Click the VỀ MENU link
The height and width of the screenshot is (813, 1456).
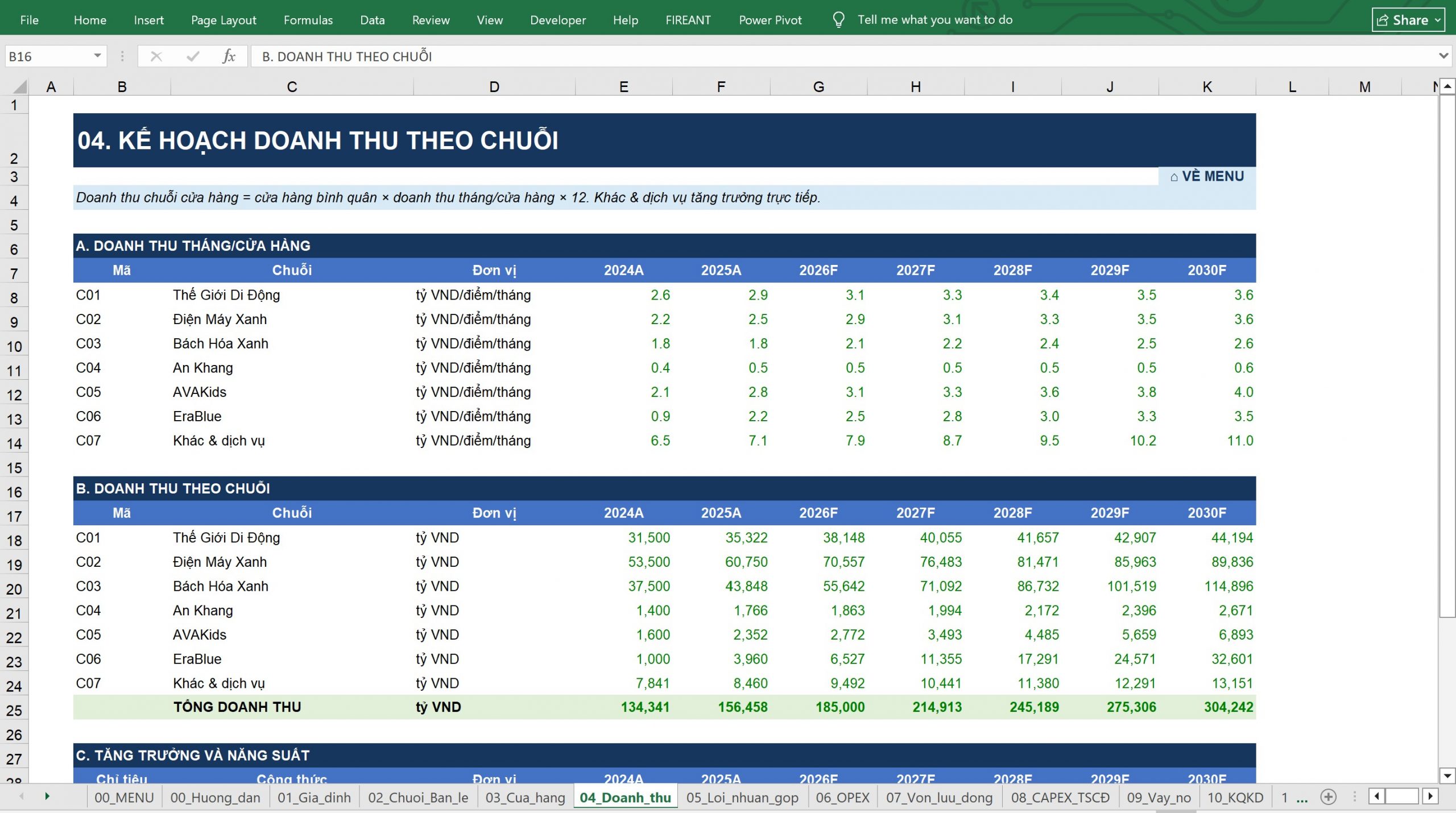pos(1207,176)
